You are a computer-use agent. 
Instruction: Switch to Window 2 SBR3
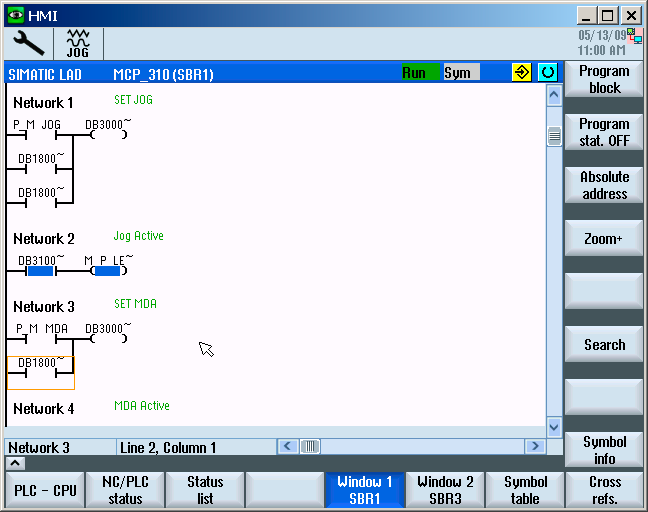[445, 490]
